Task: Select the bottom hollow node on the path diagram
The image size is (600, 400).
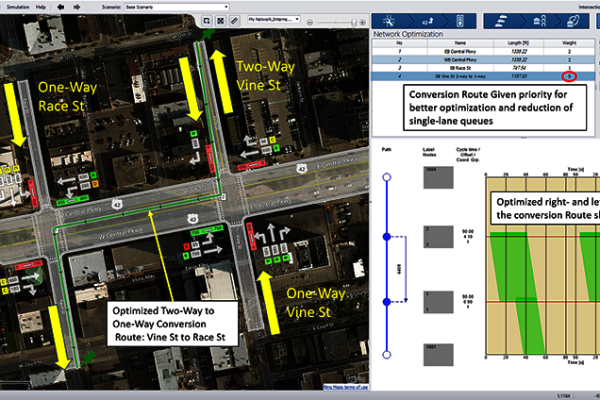Action: pos(386,354)
